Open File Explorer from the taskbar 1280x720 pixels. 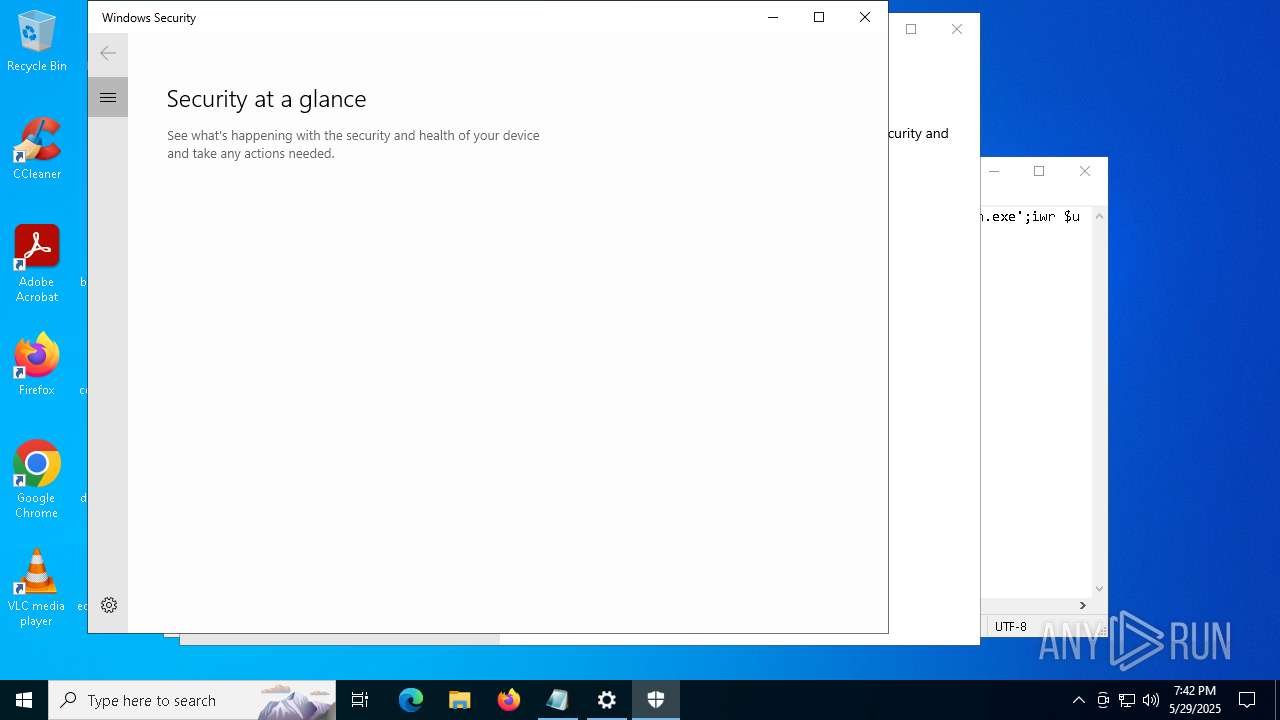coord(460,700)
